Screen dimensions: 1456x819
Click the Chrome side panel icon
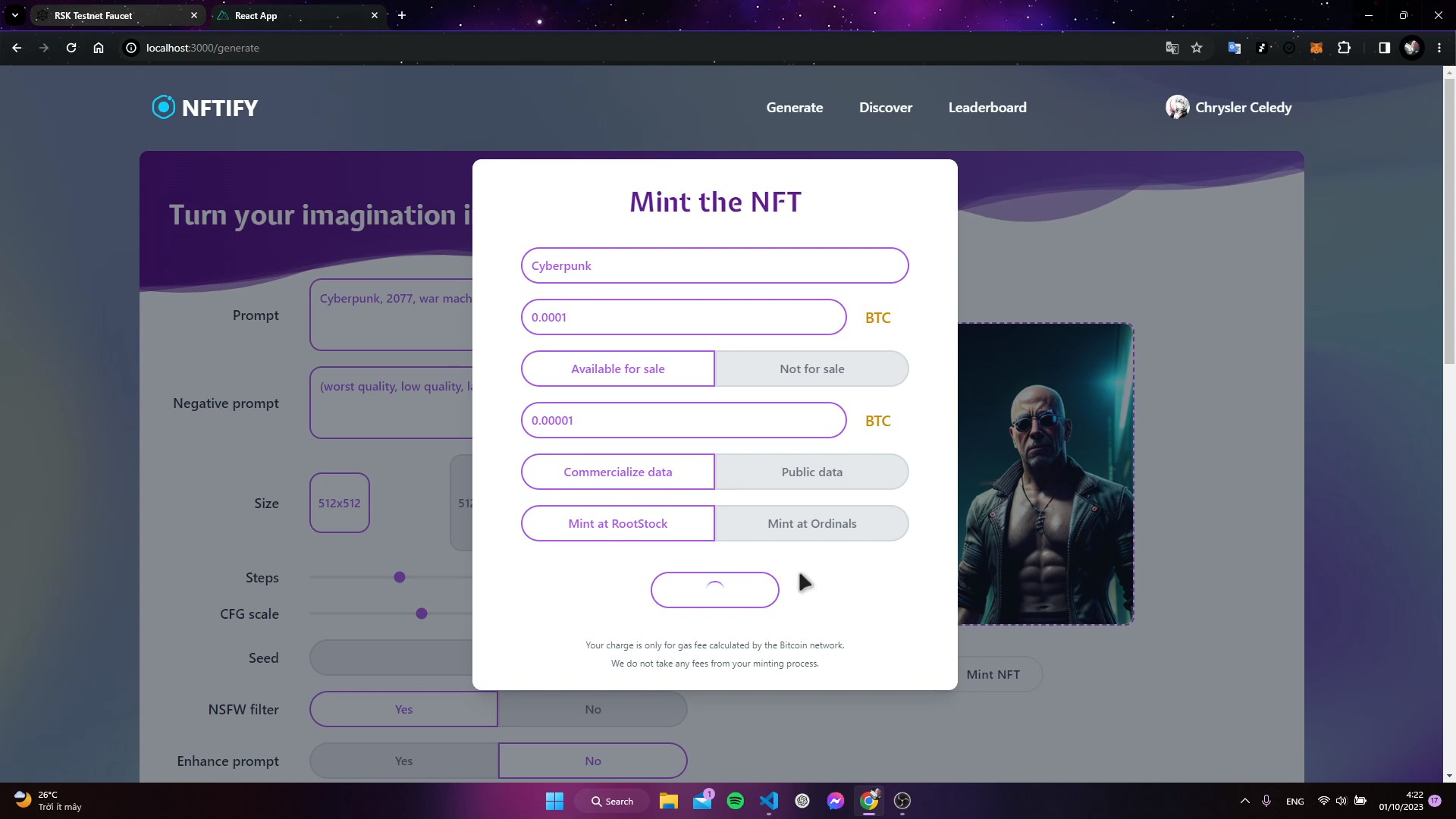click(x=1384, y=48)
